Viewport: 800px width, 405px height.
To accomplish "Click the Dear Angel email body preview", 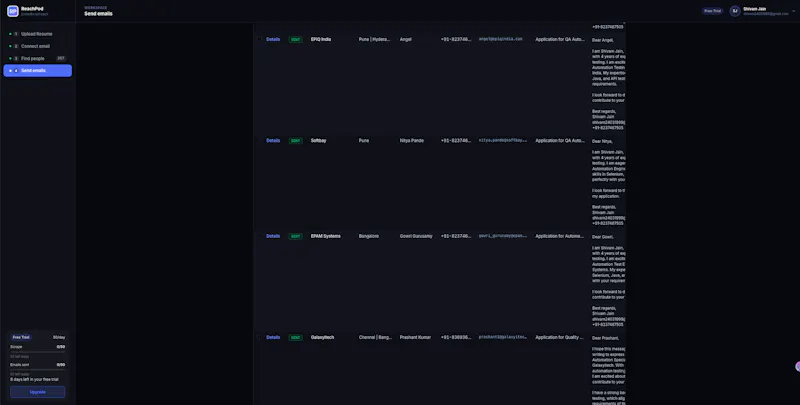I will coord(609,84).
